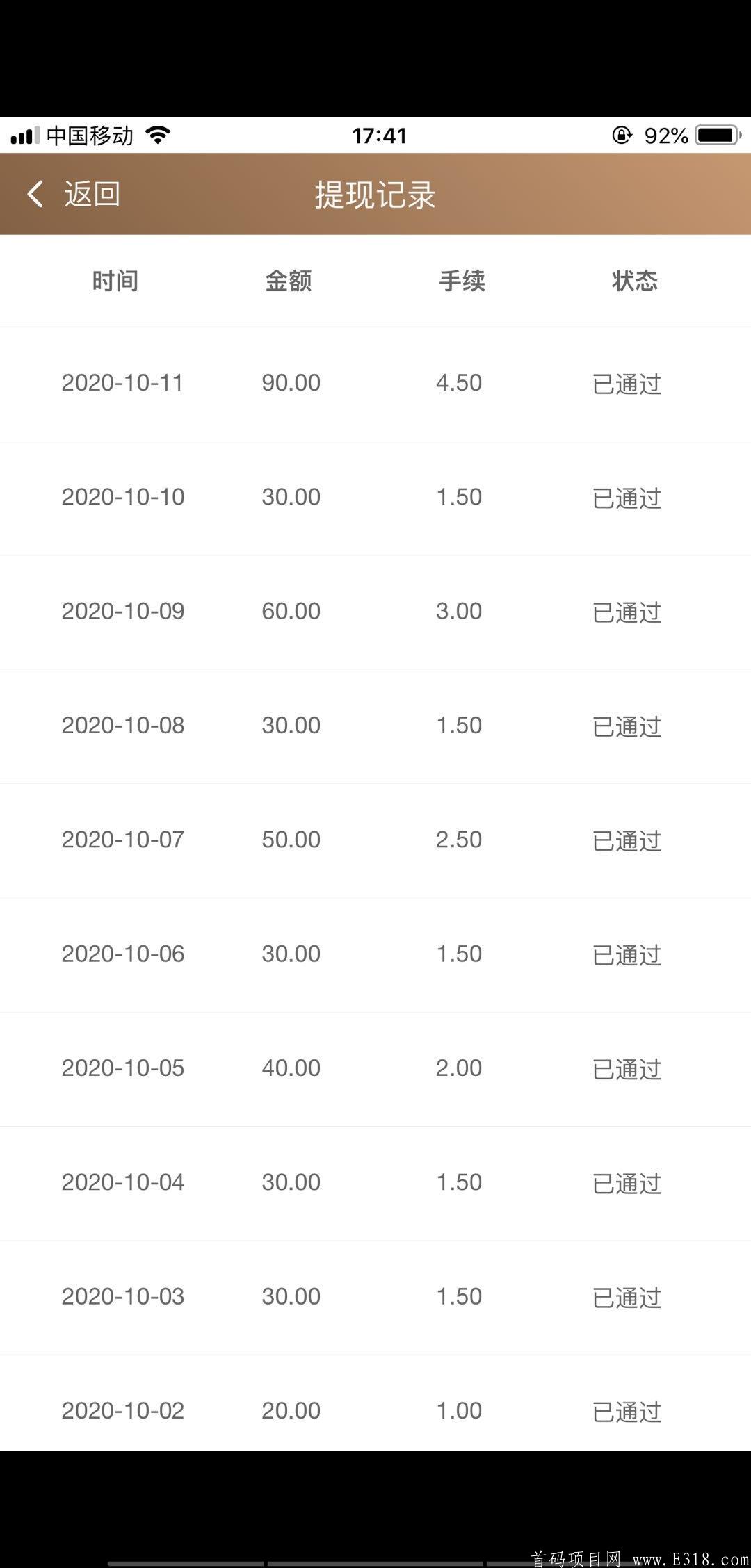The width and height of the screenshot is (751, 1568).
Task: Tap the cellular signal bars icon
Action: coord(25,136)
